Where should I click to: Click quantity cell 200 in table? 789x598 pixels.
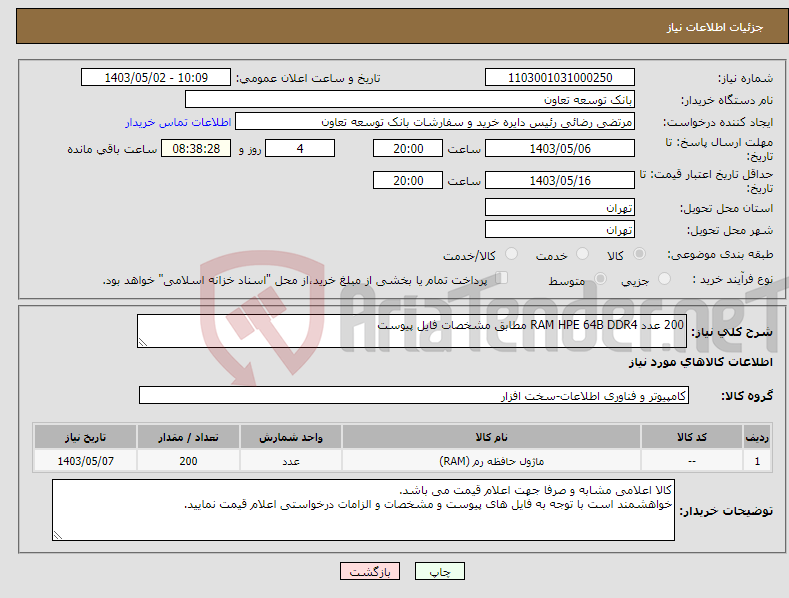(188, 461)
